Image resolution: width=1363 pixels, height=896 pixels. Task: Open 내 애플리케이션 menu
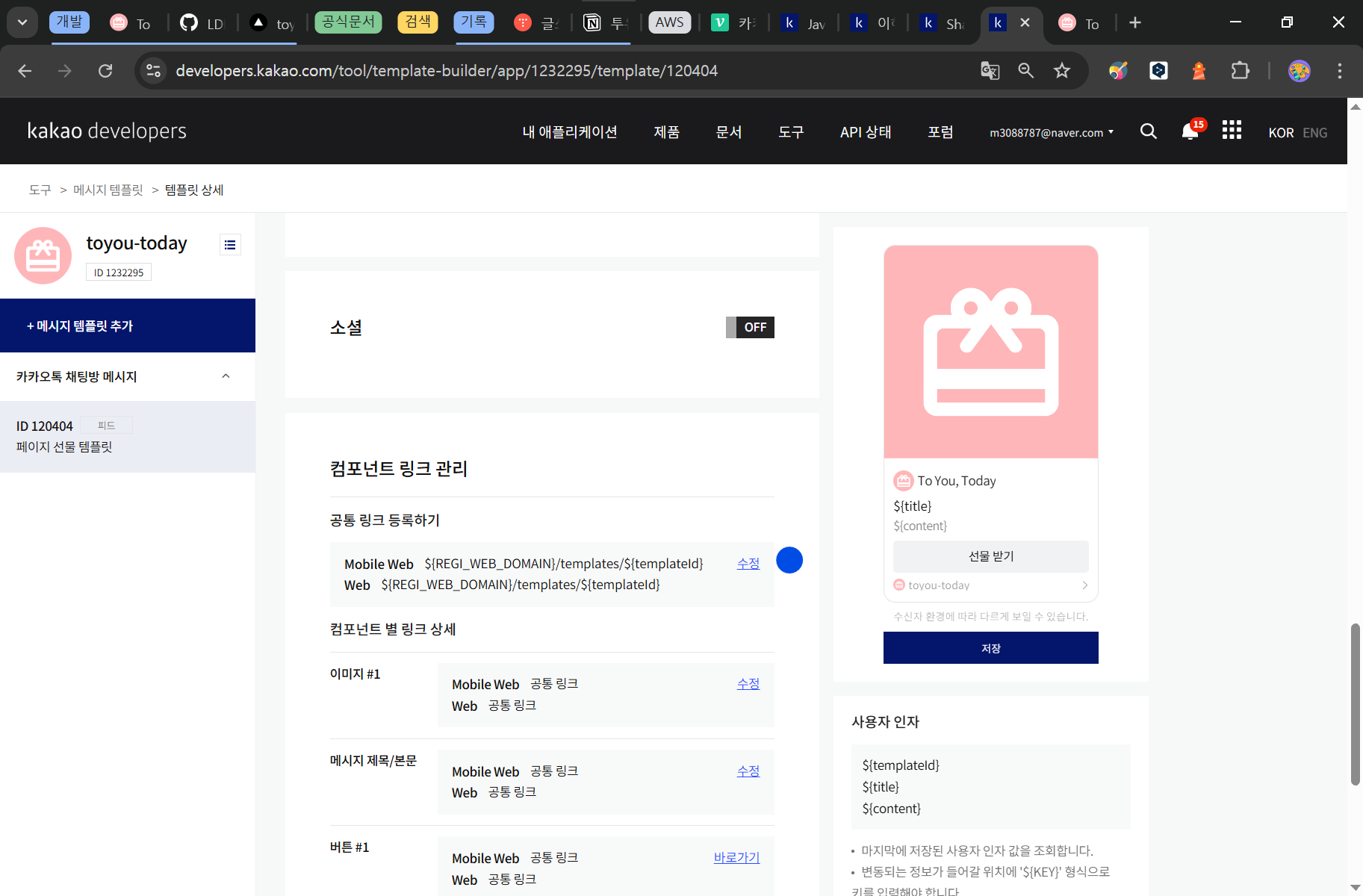pos(570,132)
